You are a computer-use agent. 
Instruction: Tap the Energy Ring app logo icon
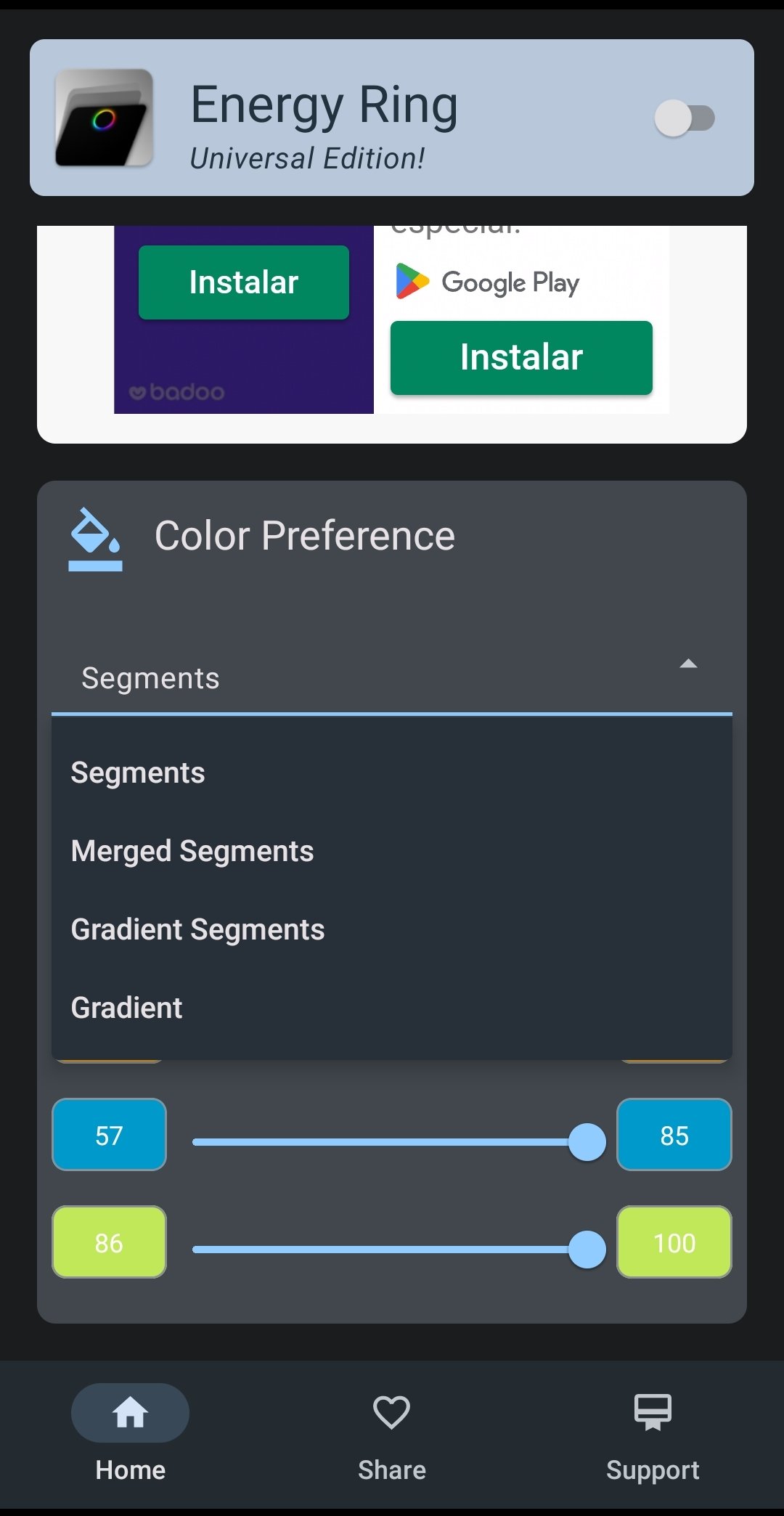pos(105,118)
